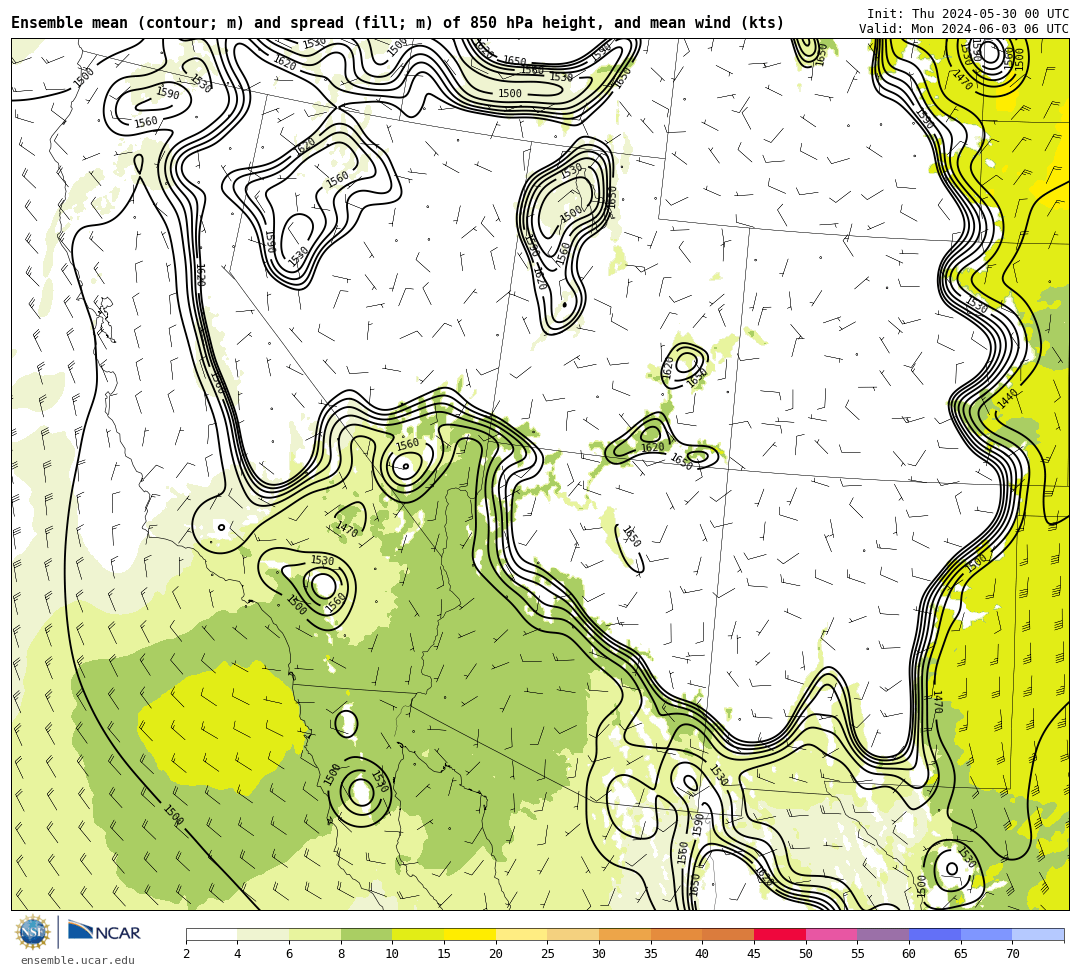Click the Init Thu 2024-05-30 00 UTC line
Screen dimensions: 1080x973
[x=968, y=14]
